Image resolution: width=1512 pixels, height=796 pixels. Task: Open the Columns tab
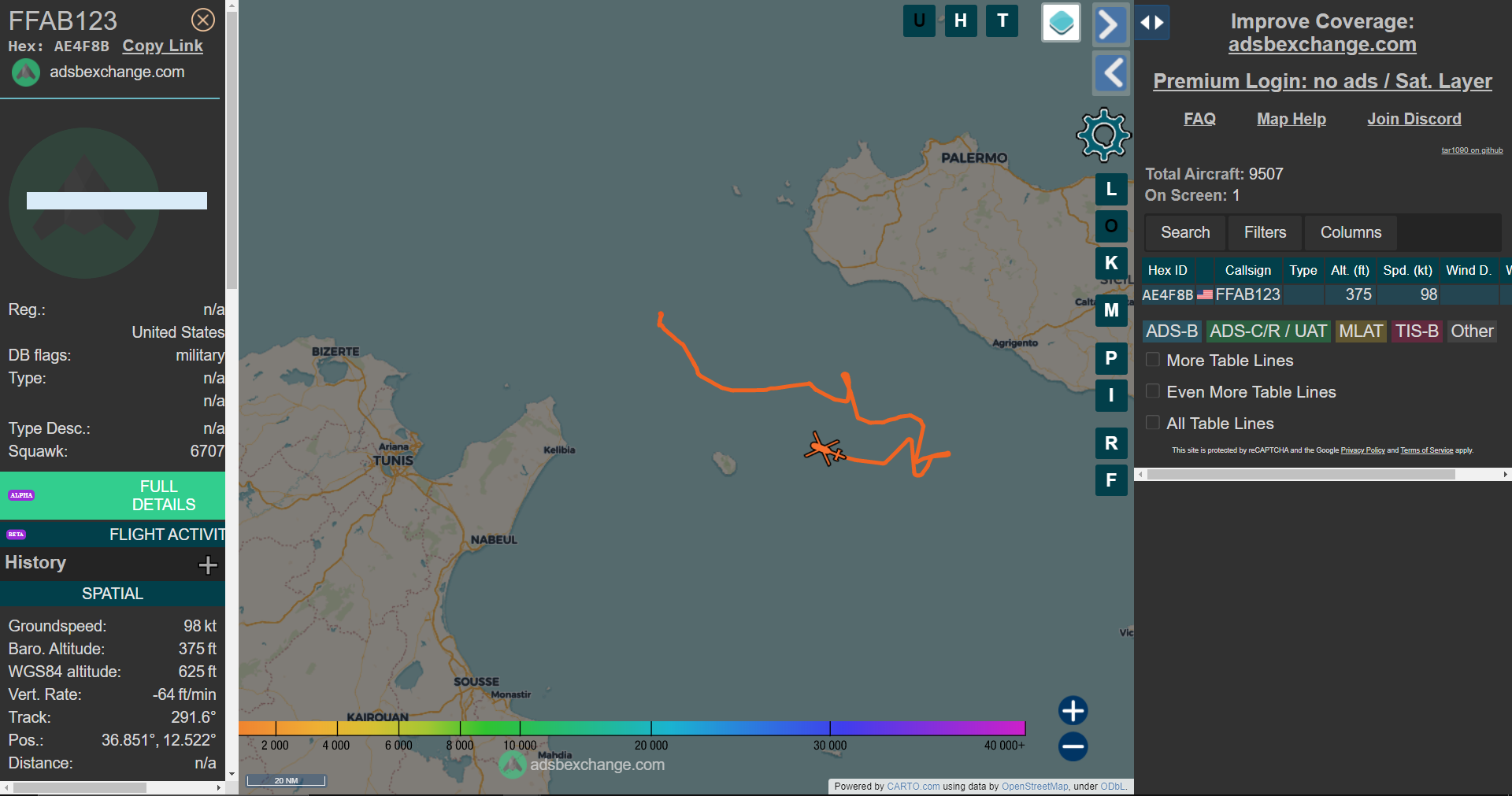coord(1351,233)
